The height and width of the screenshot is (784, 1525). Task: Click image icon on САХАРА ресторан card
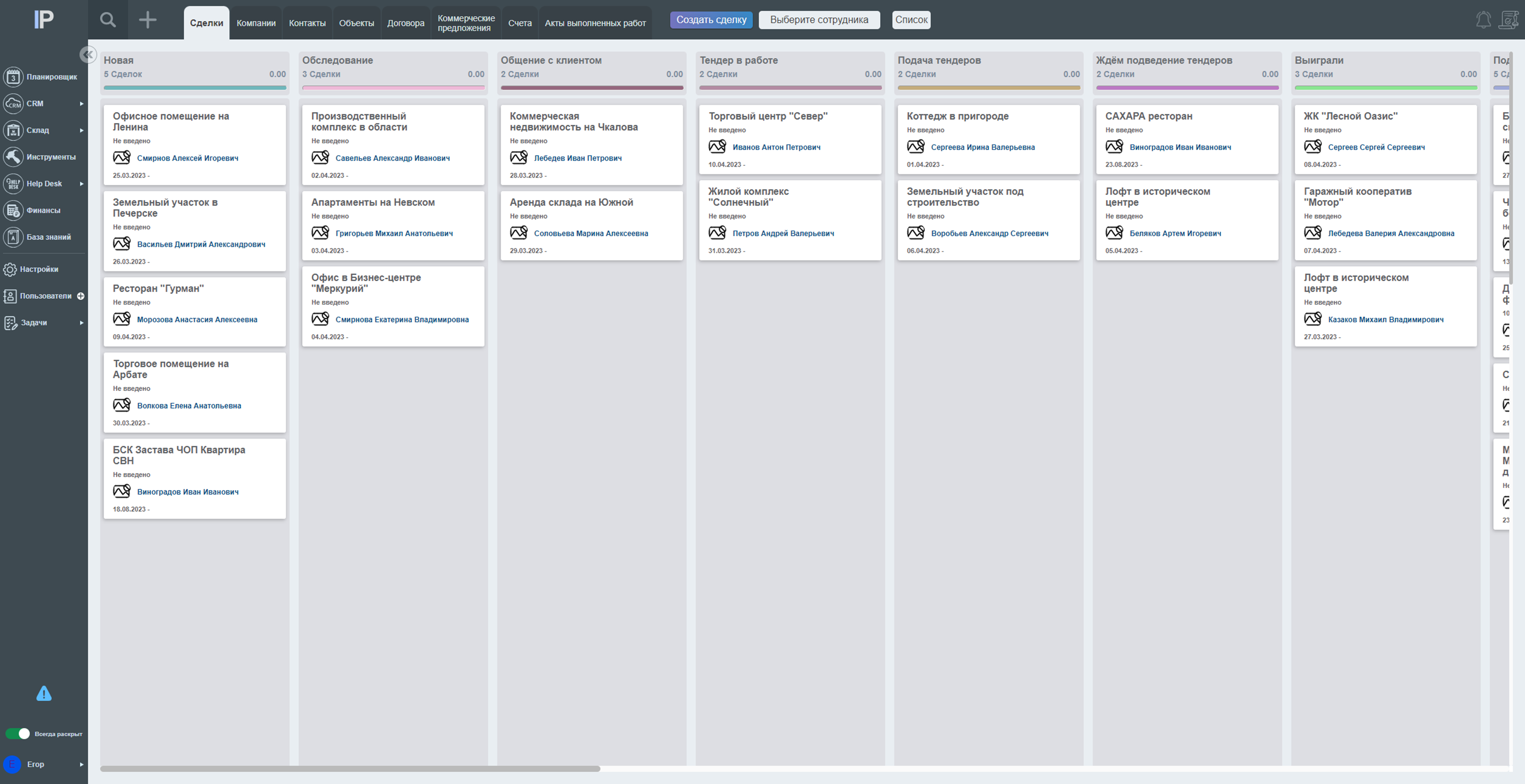tap(1114, 147)
